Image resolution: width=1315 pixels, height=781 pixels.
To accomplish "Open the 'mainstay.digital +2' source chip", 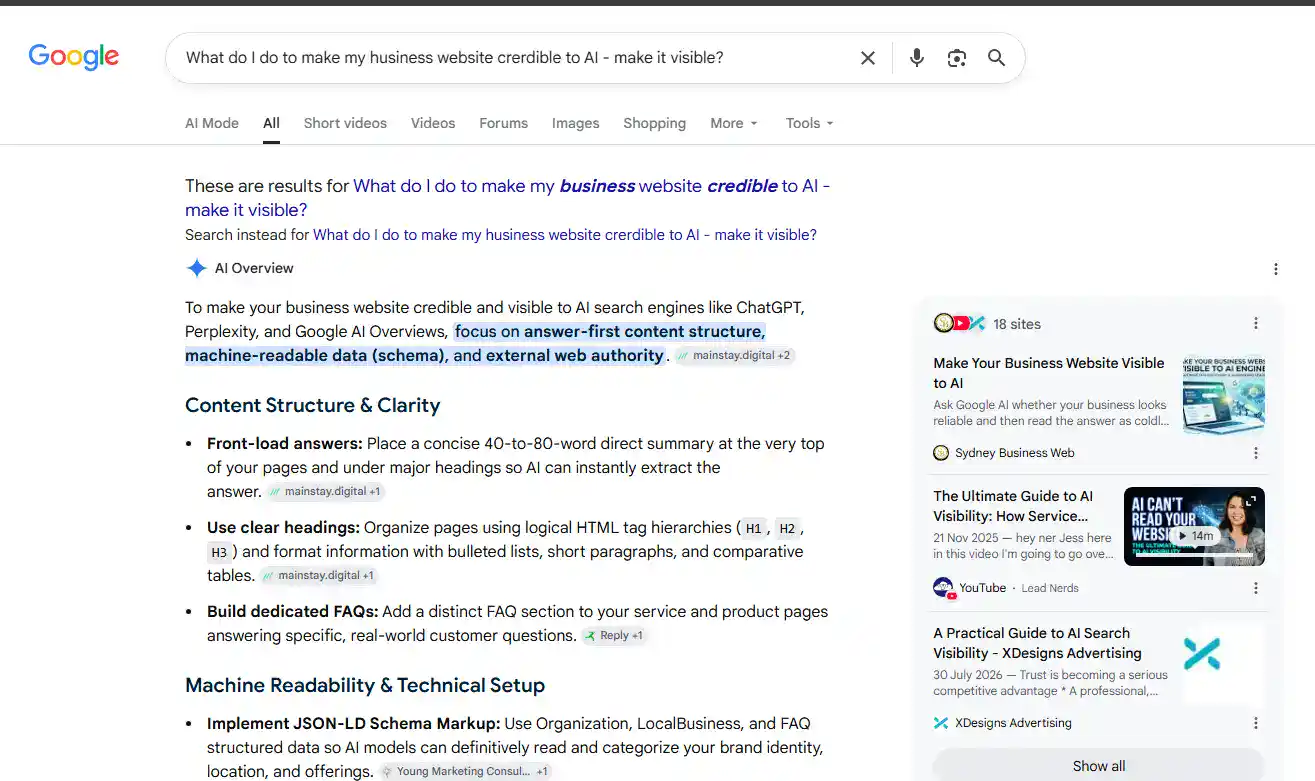I will (x=735, y=355).
